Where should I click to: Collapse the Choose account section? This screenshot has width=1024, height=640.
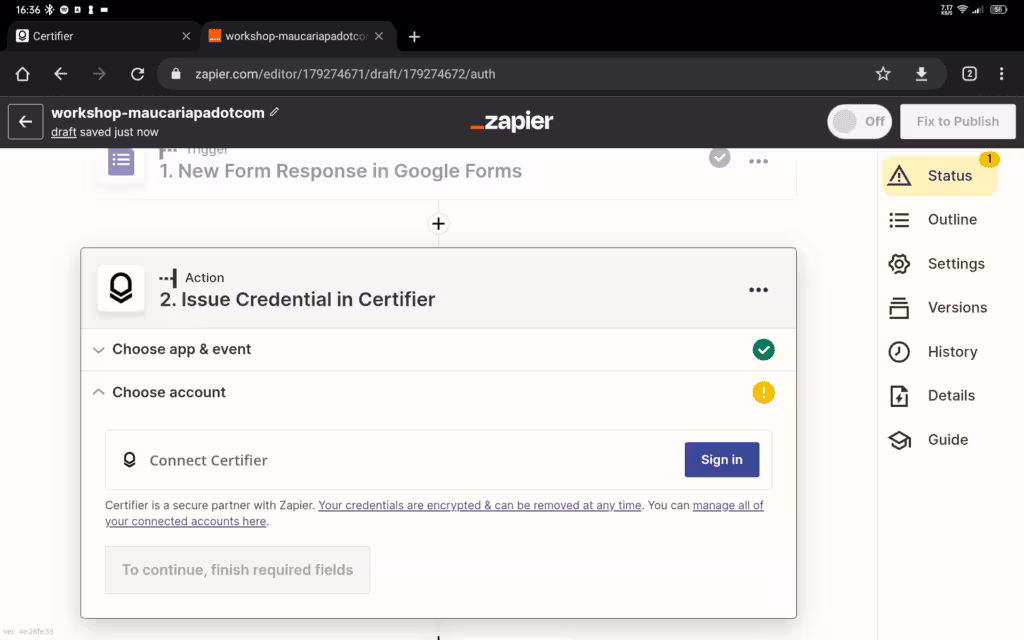pyautogui.click(x=438, y=392)
